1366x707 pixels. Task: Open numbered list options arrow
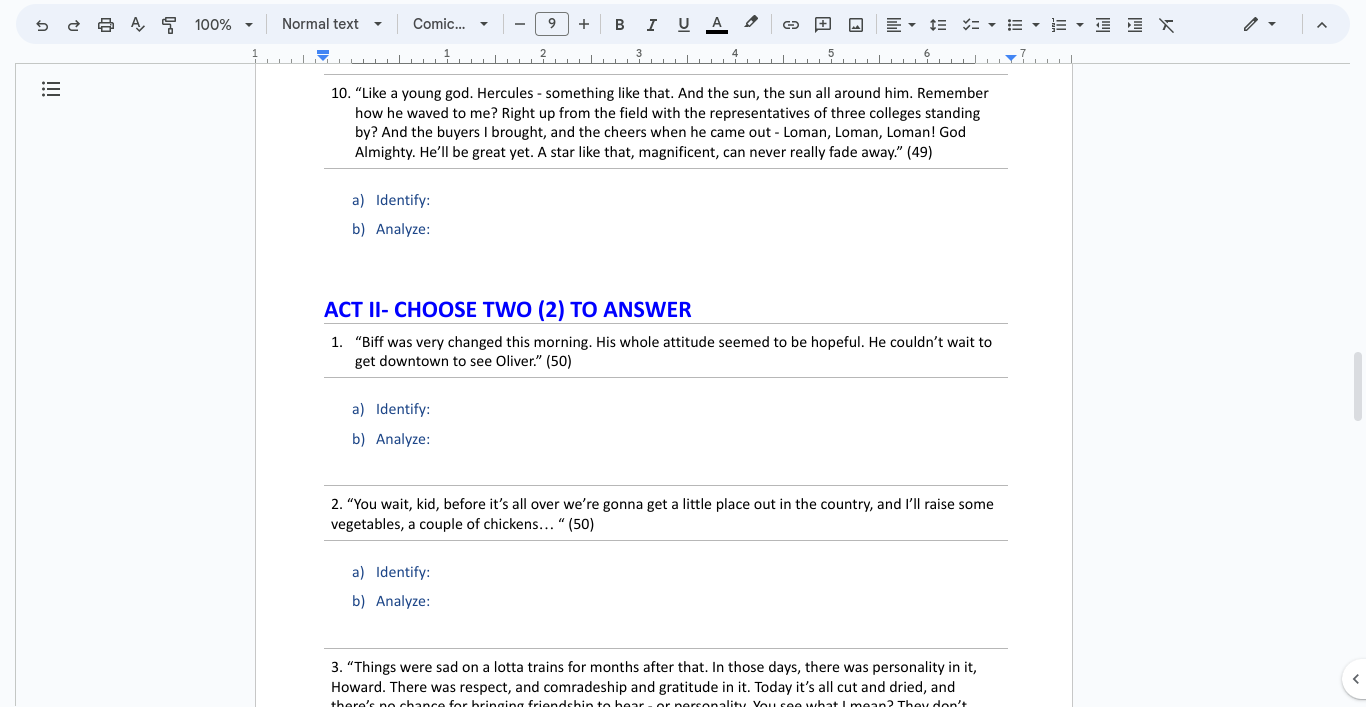click(1080, 25)
